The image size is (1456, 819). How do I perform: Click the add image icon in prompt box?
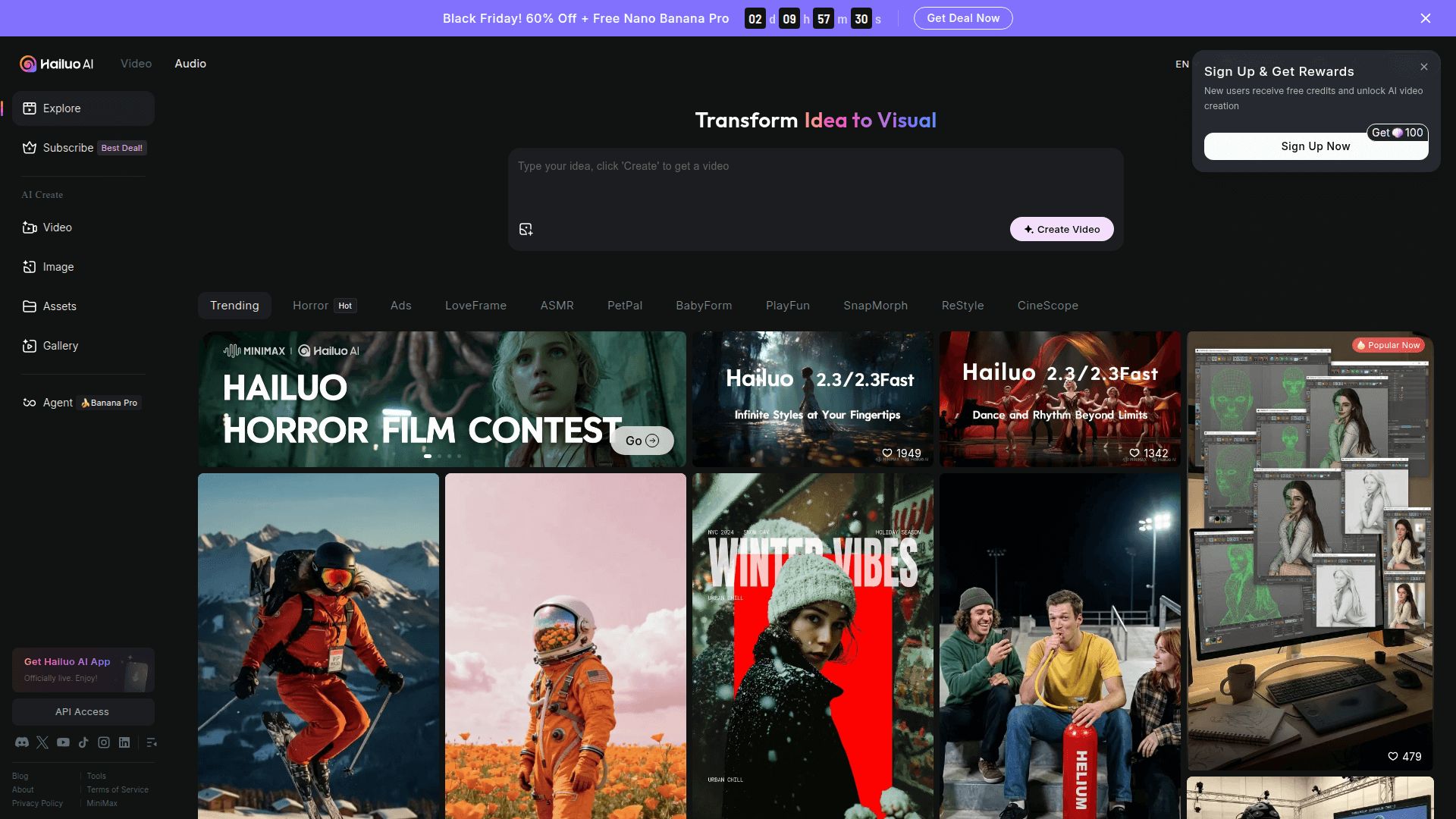[526, 229]
